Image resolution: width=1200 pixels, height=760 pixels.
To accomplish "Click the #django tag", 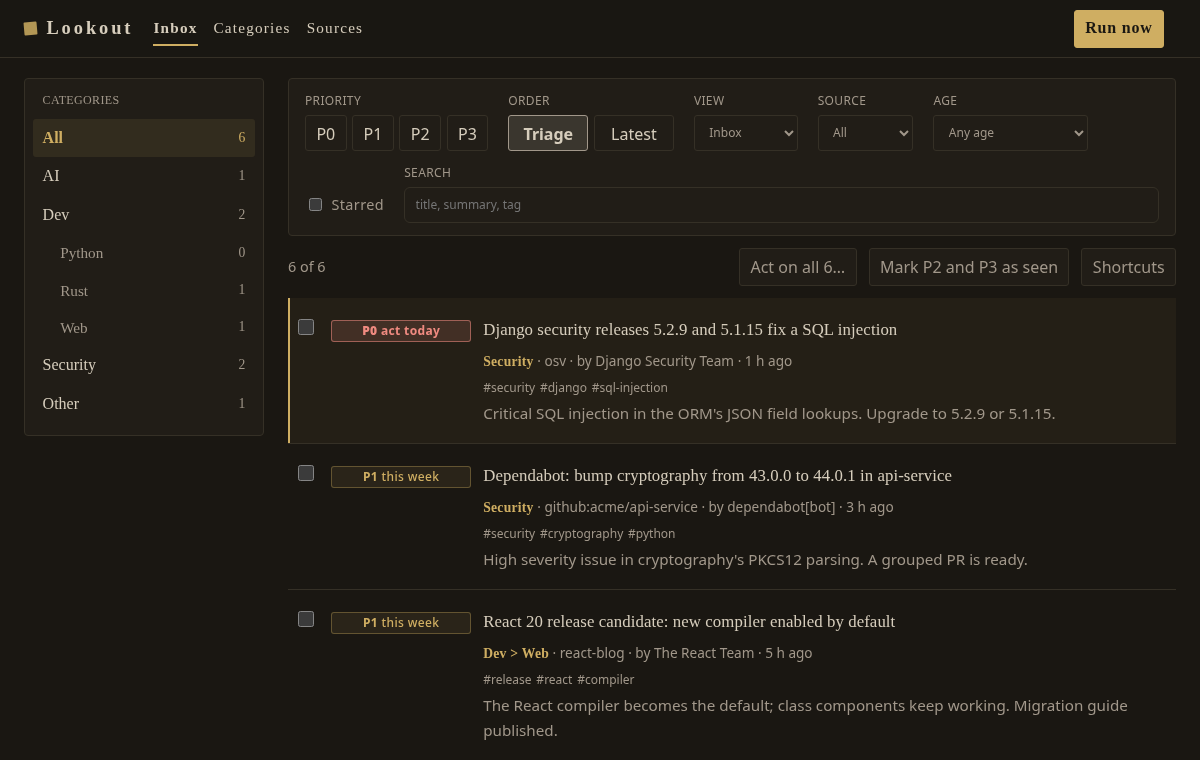I will [x=563, y=388].
